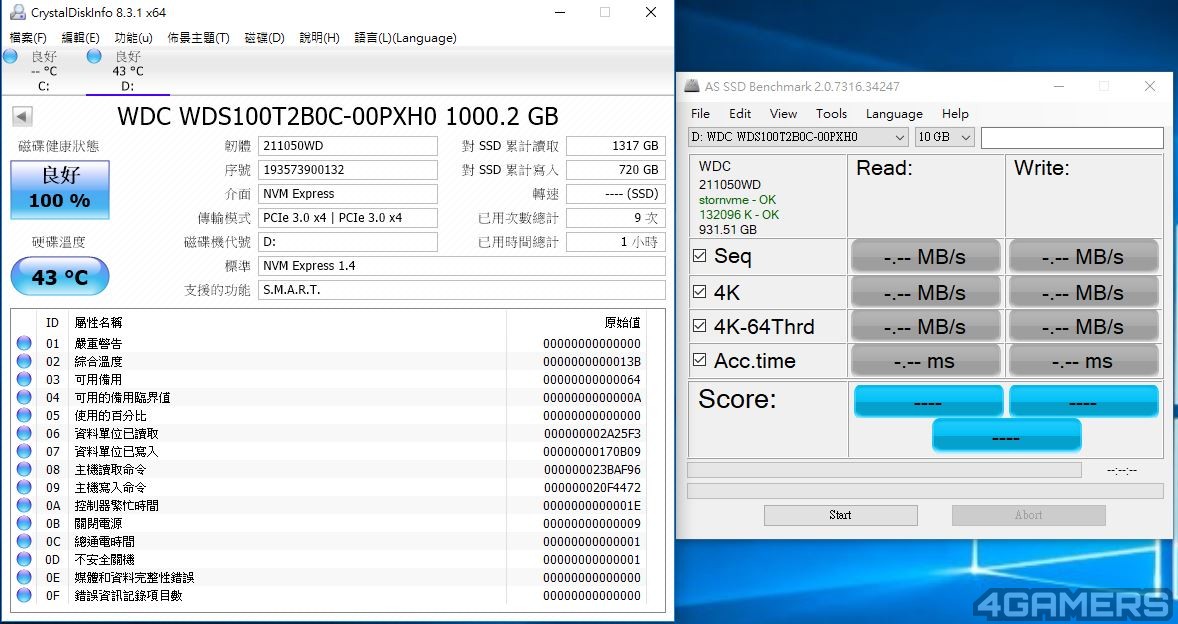Click the total Score bar under Read and Write
Screen dimensions: 1178x624
coord(1006,436)
